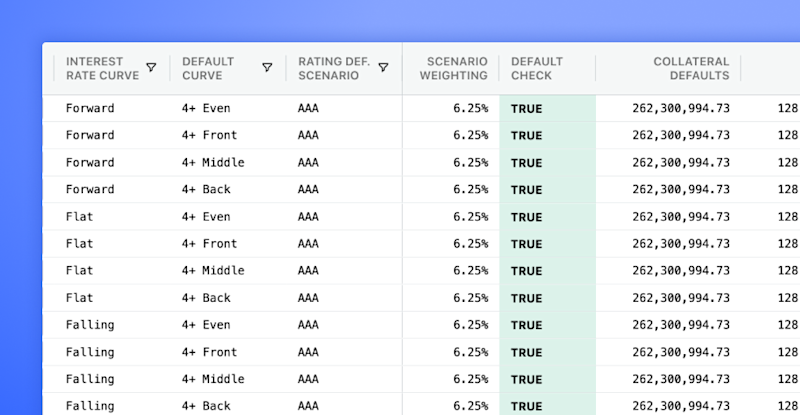Viewport: 800px width, 415px height.
Task: Select the collateral defaults value in Falling 4+ Even row
Action: click(681, 325)
